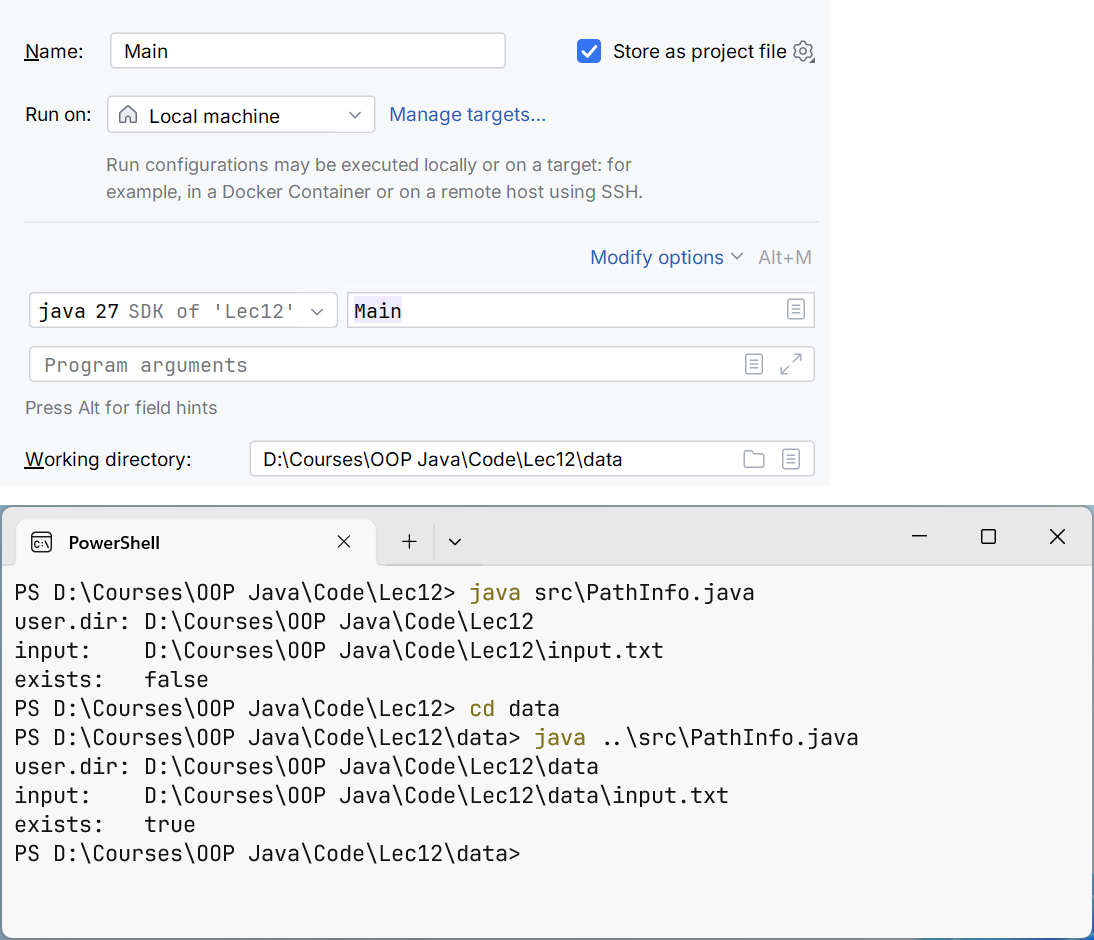Click 'user.dir: D:\Courses\OOP Java\Code\Lec12\data' line
The width and height of the screenshot is (1094, 940).
click(306, 767)
